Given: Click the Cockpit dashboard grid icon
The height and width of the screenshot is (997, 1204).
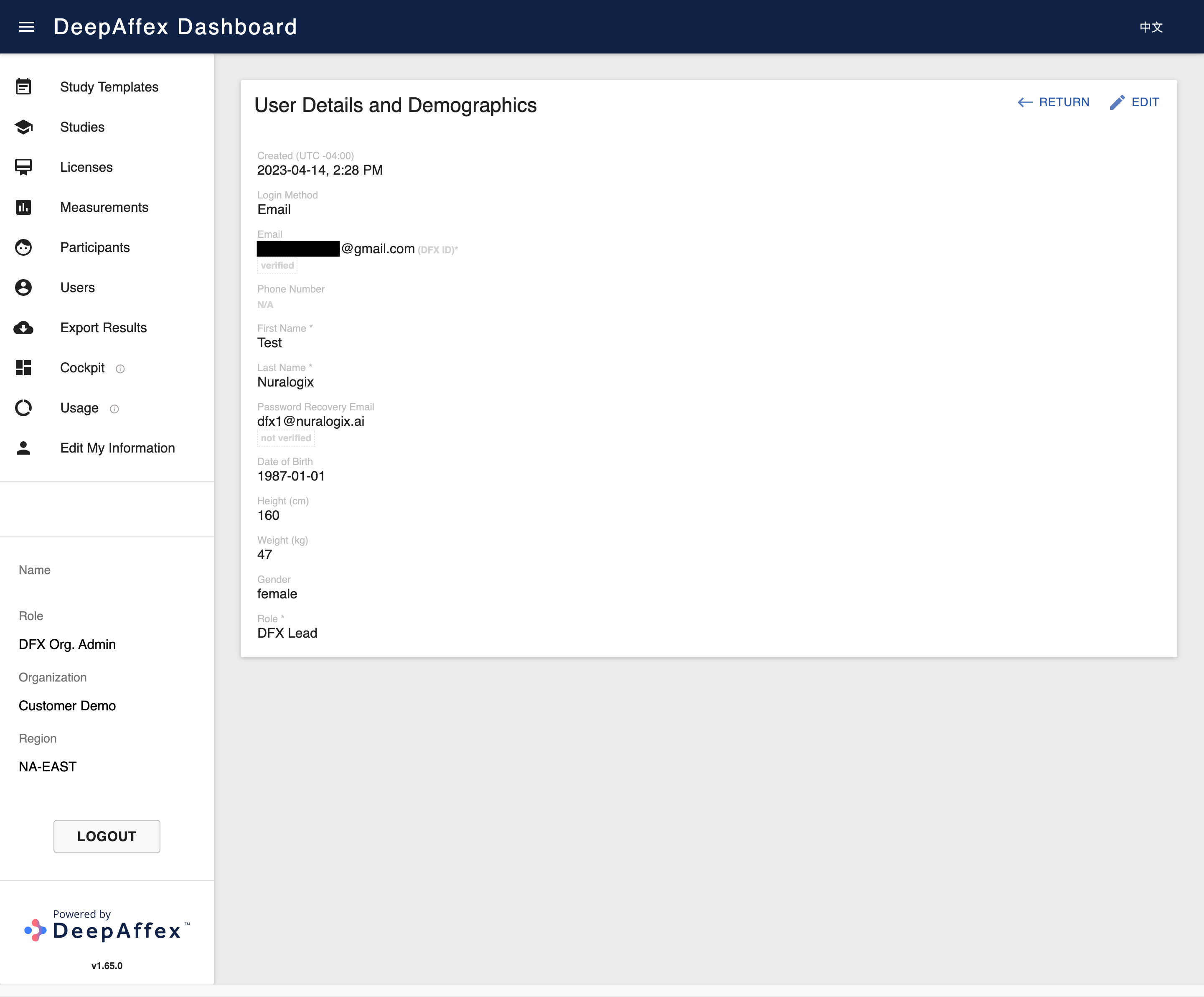Looking at the screenshot, I should [23, 367].
